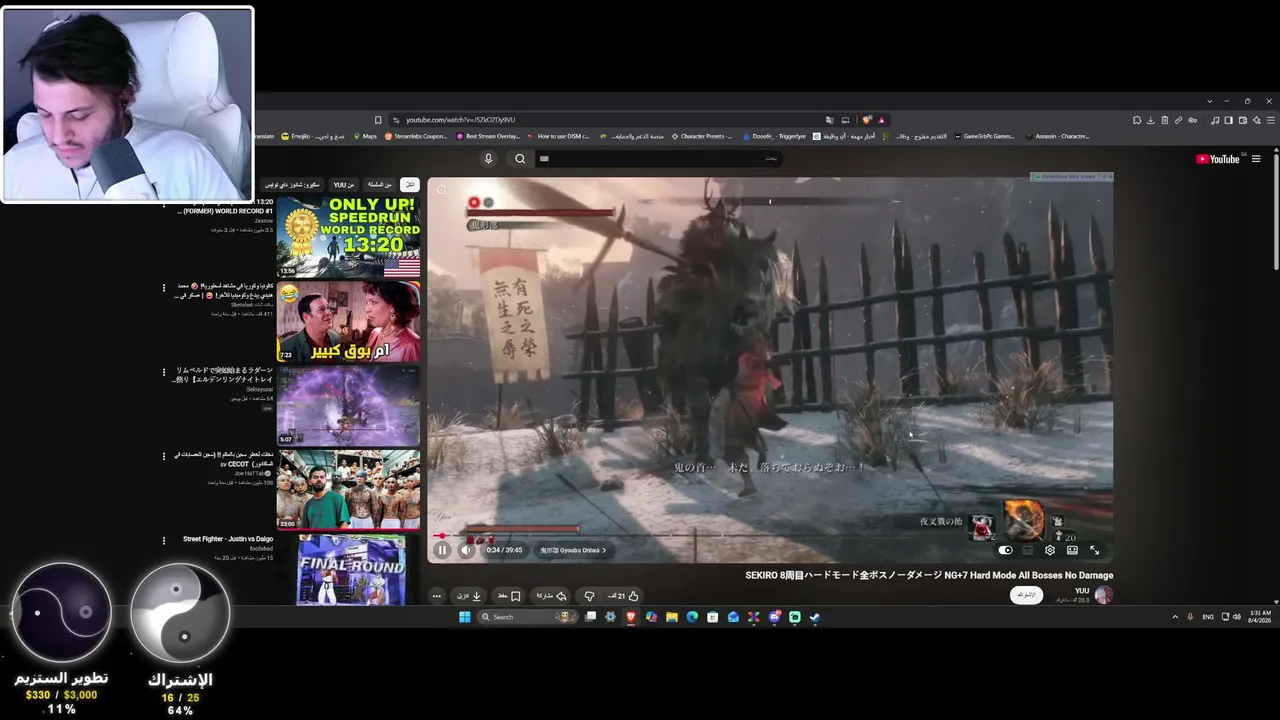Show hidden system tray icons

point(1175,617)
